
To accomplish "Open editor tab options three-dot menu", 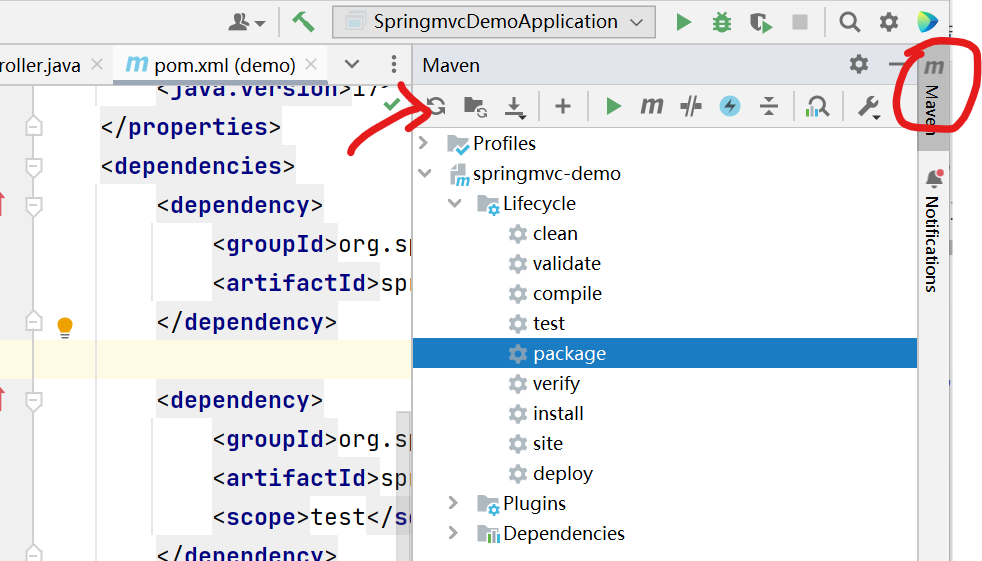I will pos(393,64).
